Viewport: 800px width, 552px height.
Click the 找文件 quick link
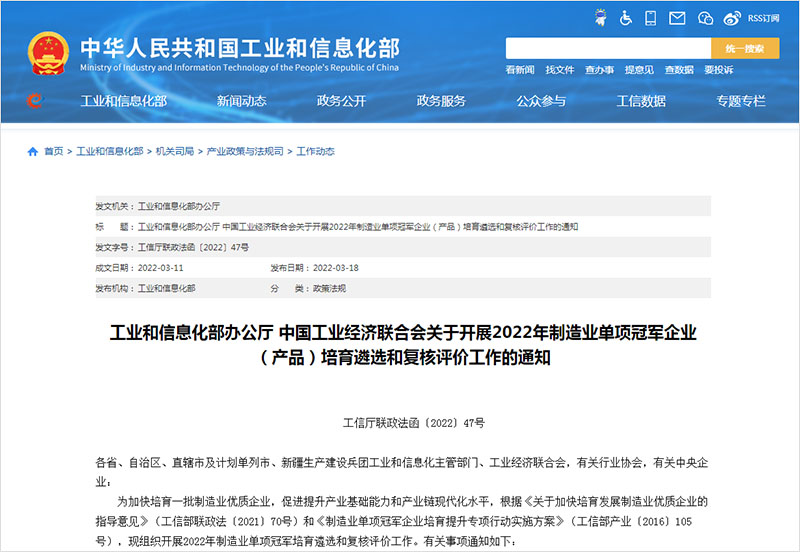click(x=559, y=70)
